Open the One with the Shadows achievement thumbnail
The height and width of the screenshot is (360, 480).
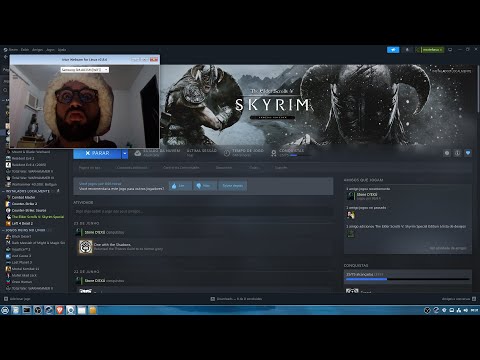click(86, 247)
